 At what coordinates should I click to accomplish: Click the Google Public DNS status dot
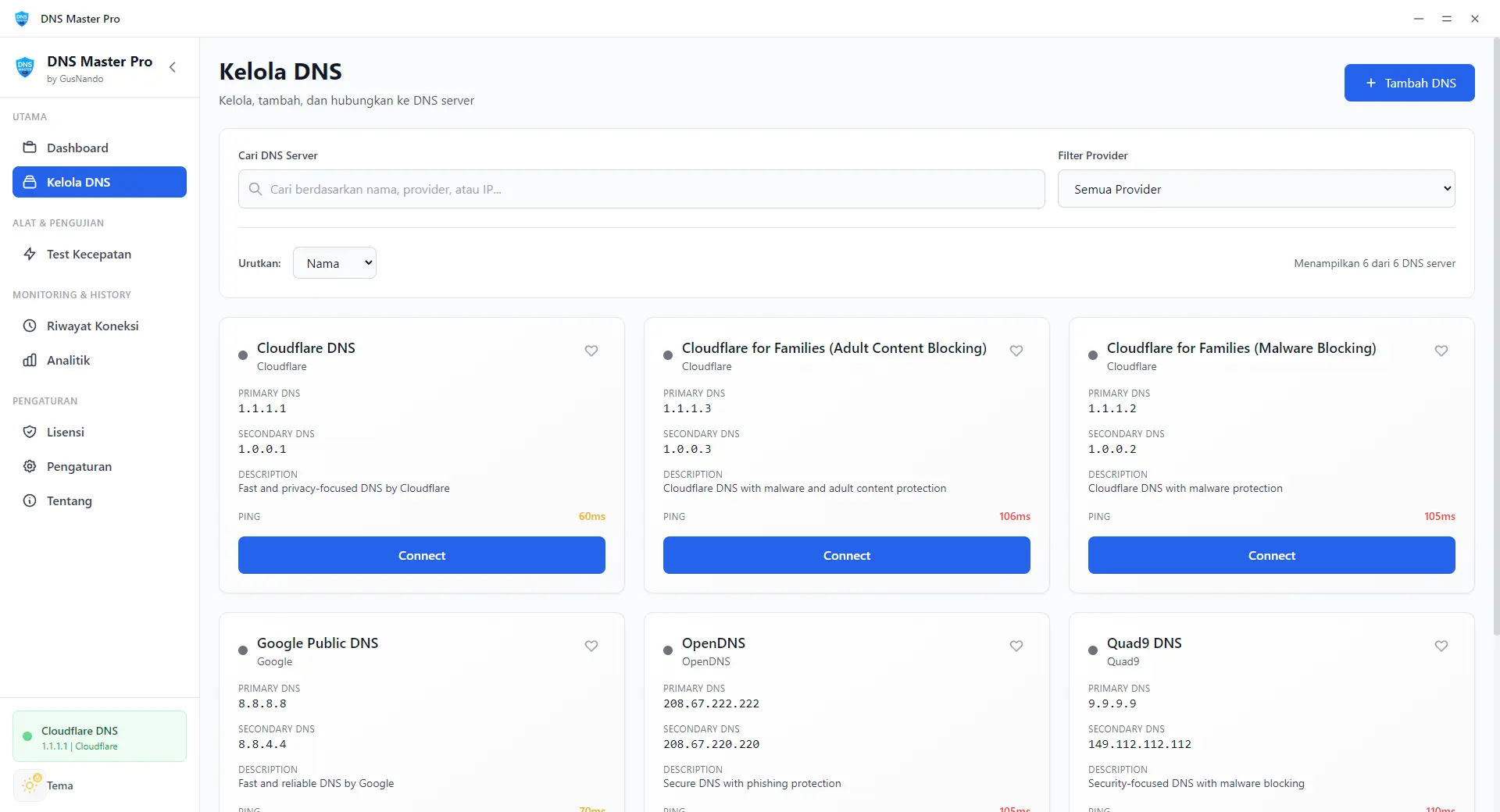(243, 650)
